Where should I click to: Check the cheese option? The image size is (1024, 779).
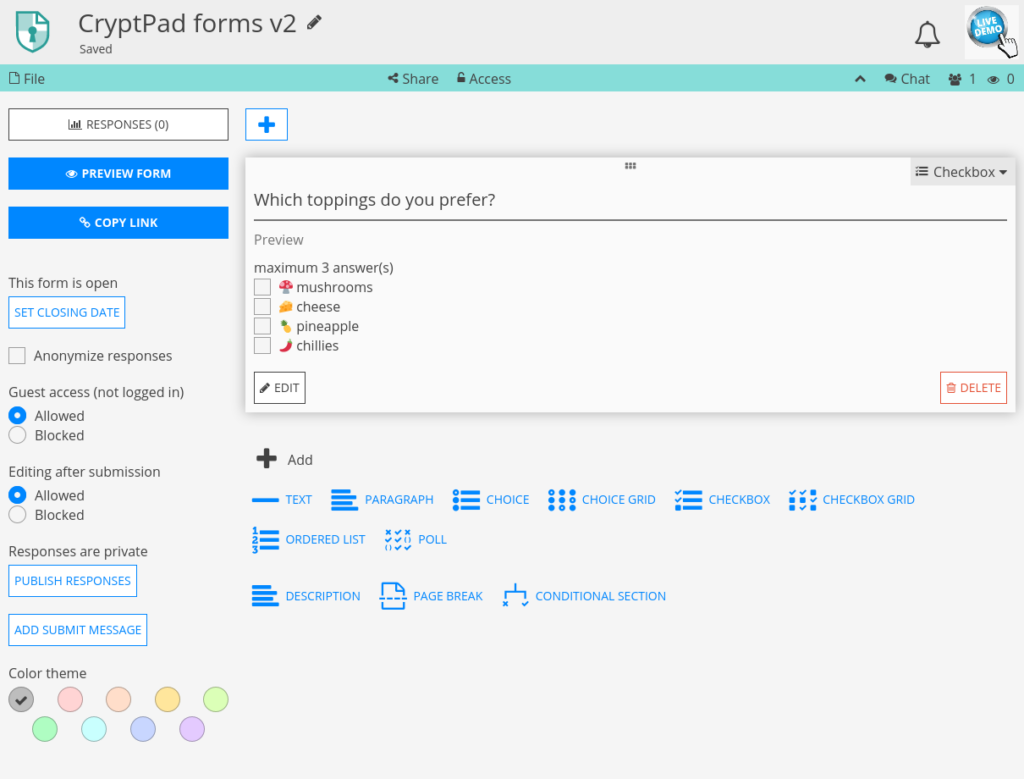pos(263,306)
